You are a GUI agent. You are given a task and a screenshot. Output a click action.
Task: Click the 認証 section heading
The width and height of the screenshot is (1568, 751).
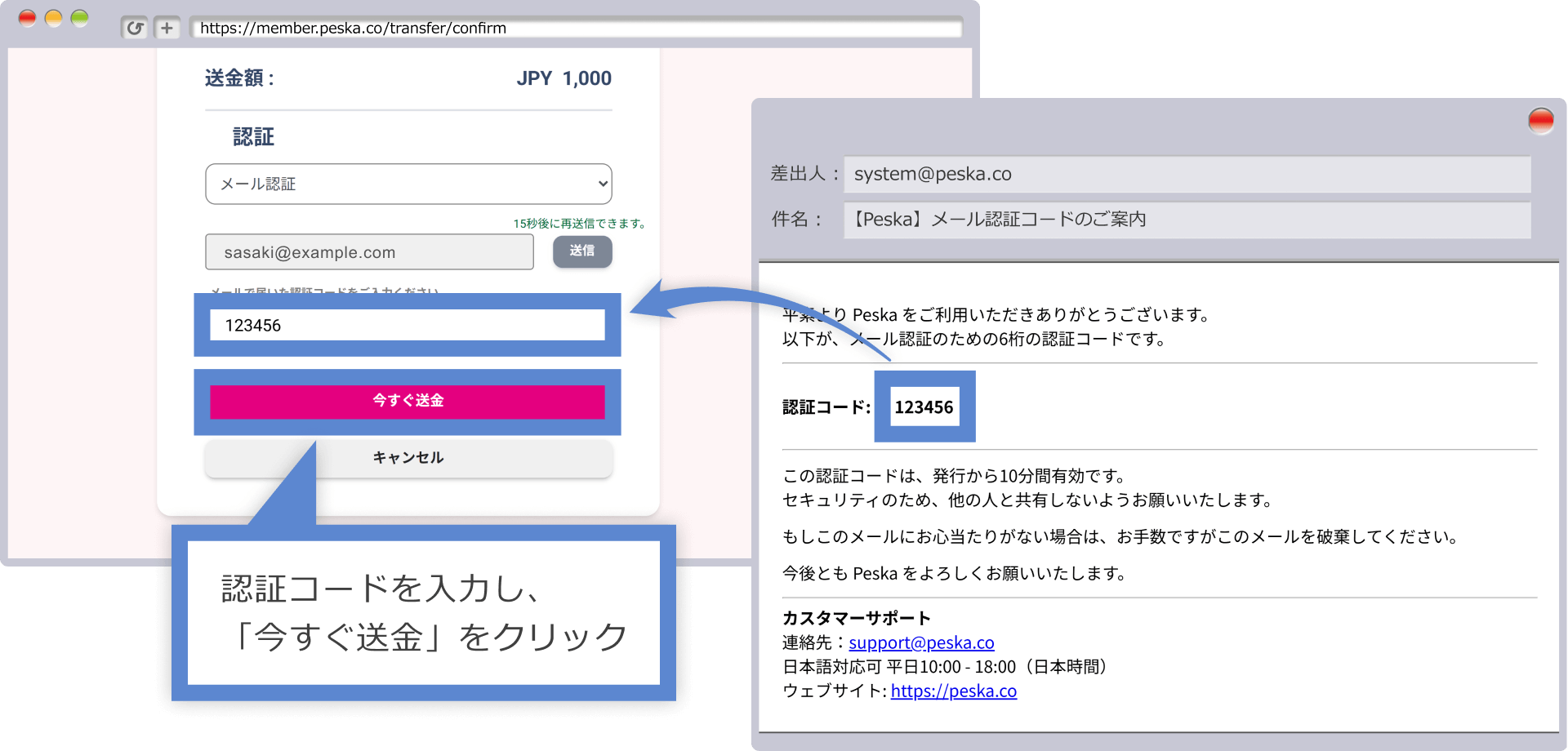click(253, 136)
